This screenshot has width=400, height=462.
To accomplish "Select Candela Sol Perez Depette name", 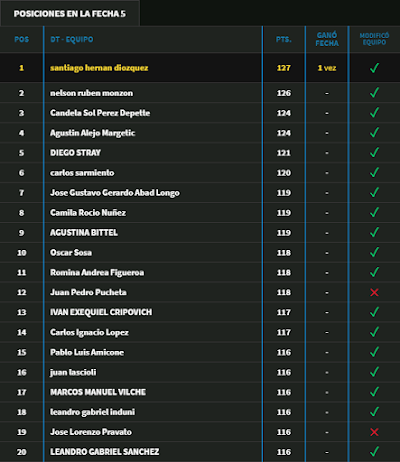I will 100,113.
